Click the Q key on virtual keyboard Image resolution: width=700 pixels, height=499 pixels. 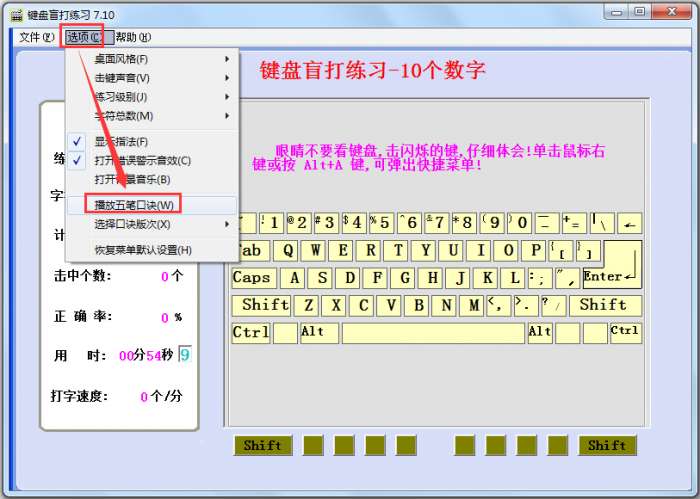(x=289, y=250)
